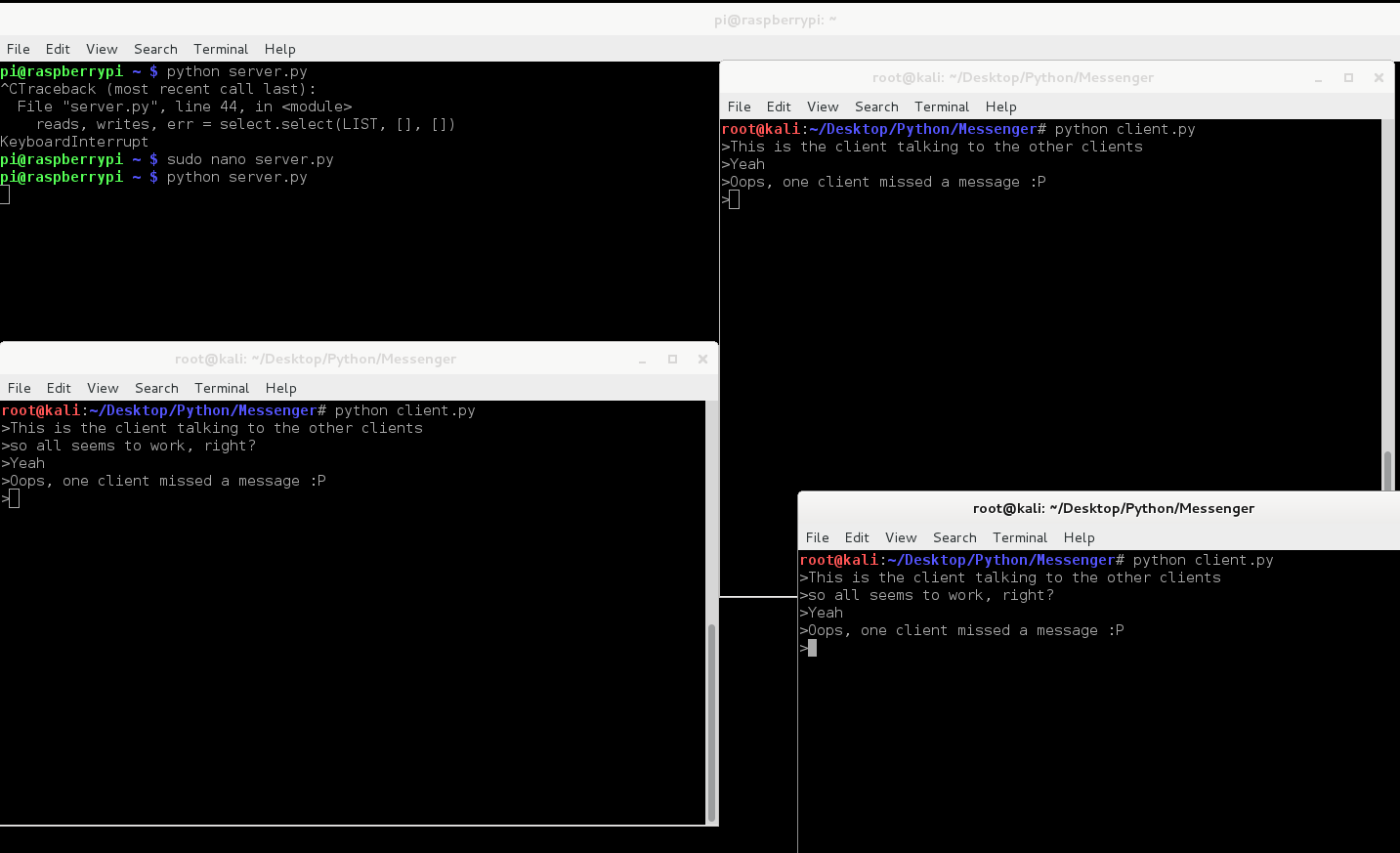Click the scrollbar thumb in bottom-left kali terminal
Screen dimensions: 1400x853
pos(711,722)
